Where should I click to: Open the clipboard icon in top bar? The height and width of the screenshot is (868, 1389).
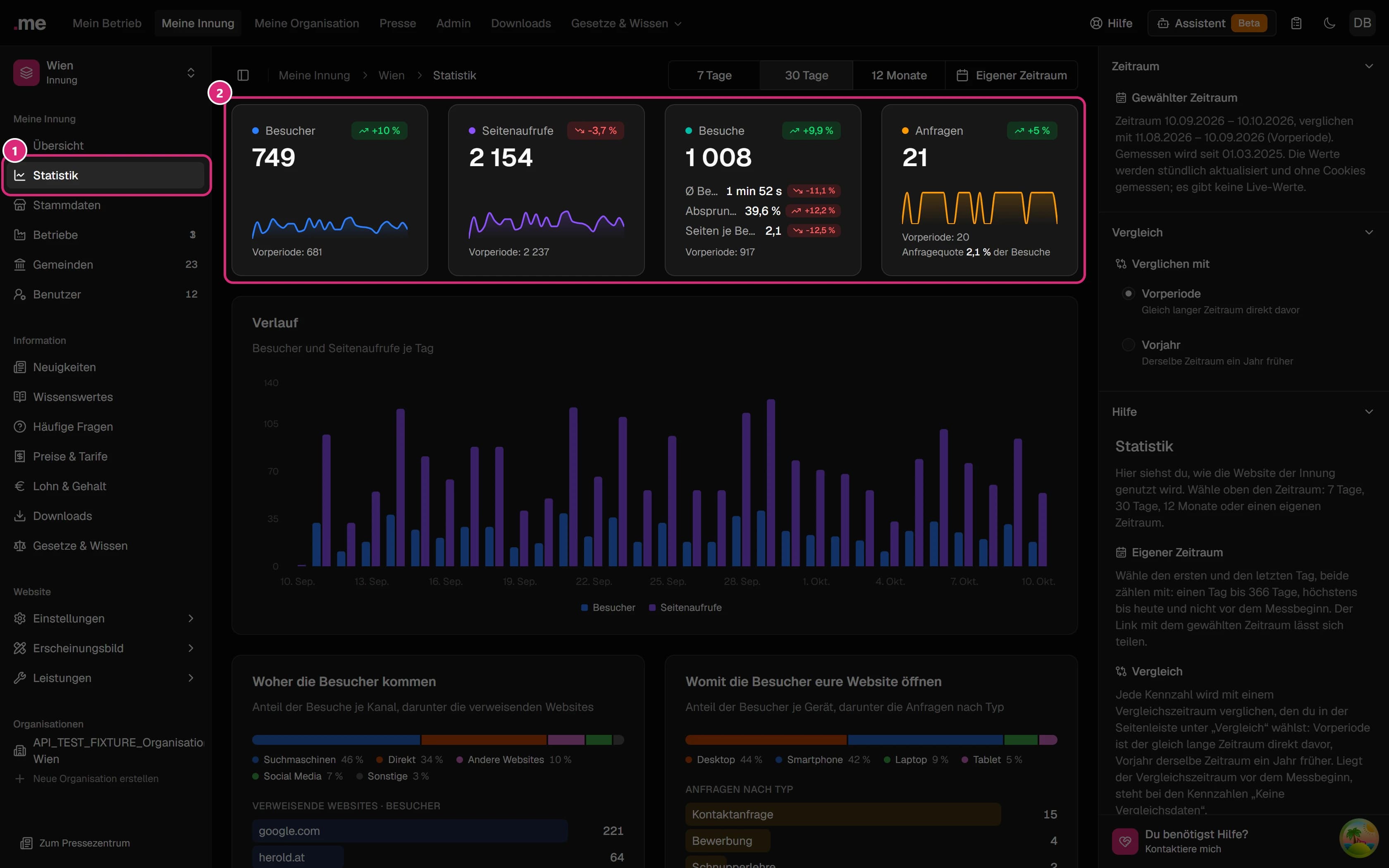(1296, 23)
